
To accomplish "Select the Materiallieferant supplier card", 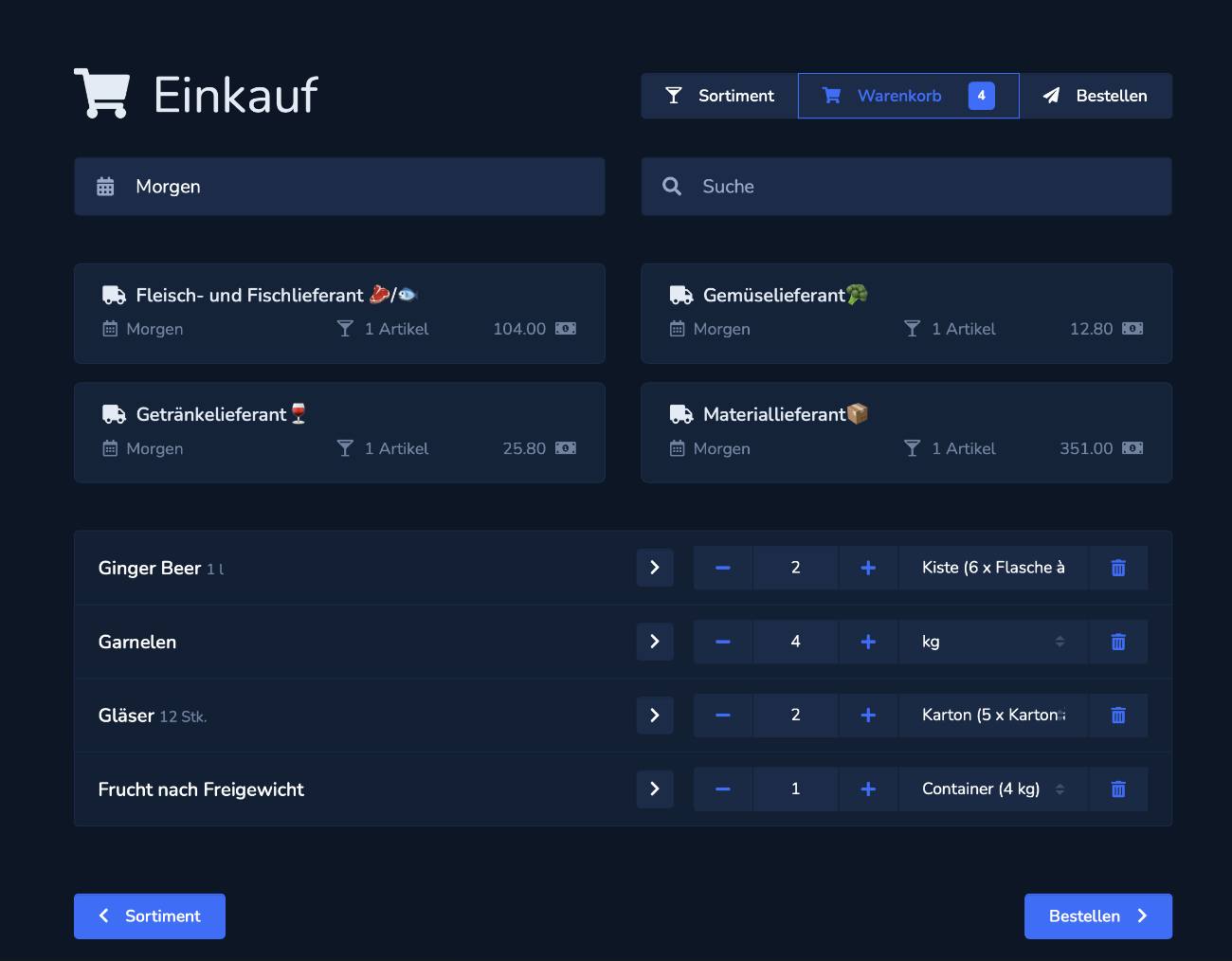I will [x=907, y=433].
